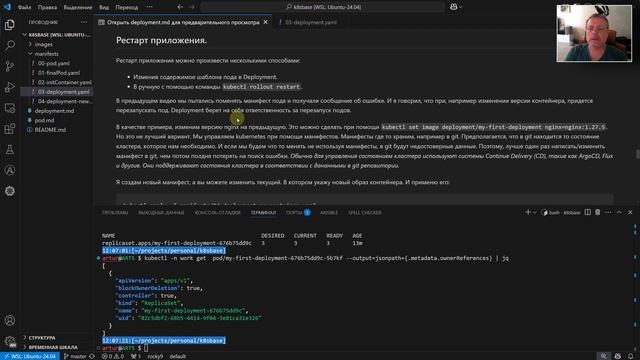Open the Copilot icon in title bar
This screenshot has width=640, height=360.
point(453,7)
